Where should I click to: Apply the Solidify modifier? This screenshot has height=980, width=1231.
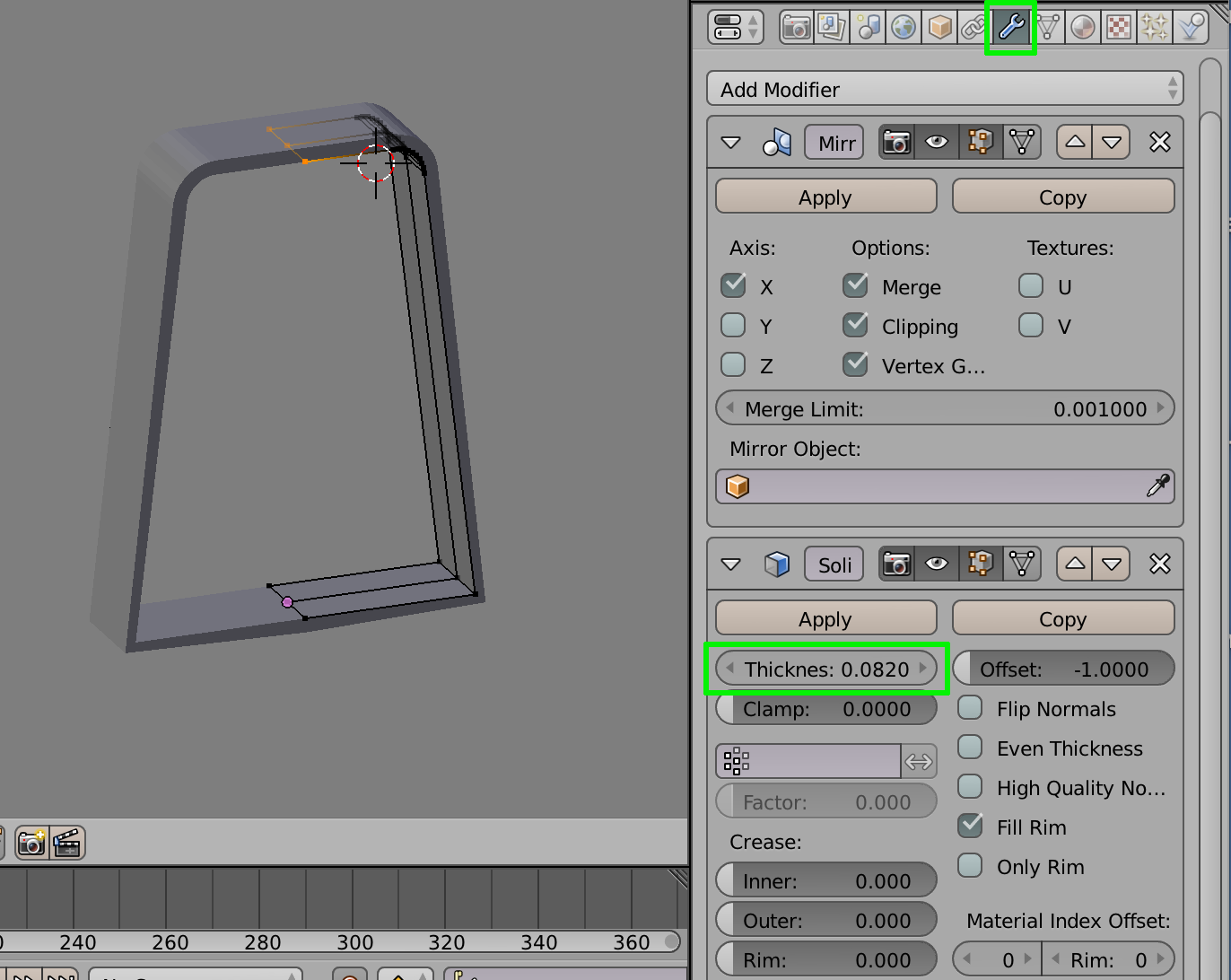[825, 618]
